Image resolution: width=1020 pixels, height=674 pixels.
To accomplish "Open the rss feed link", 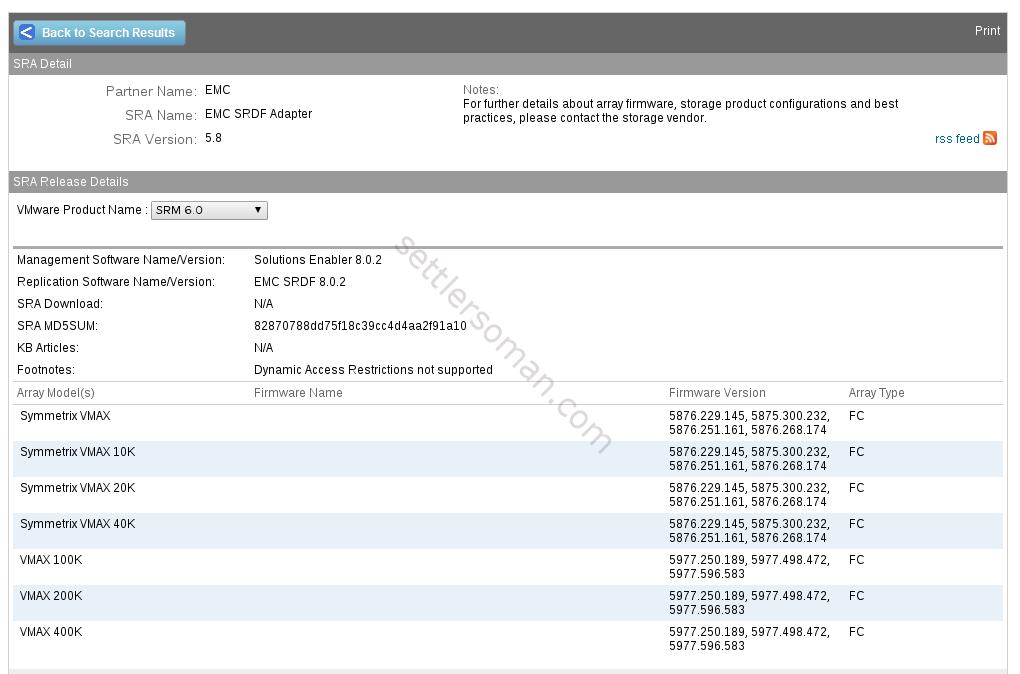I will [x=956, y=139].
